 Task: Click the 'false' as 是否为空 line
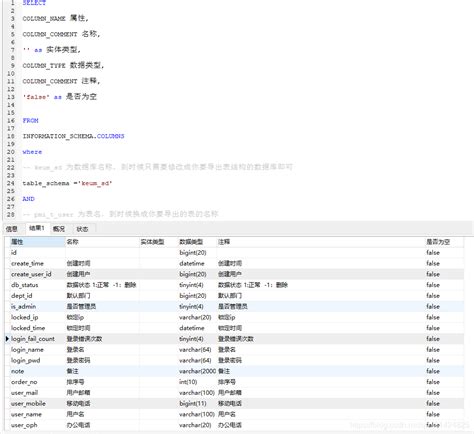tap(60, 97)
